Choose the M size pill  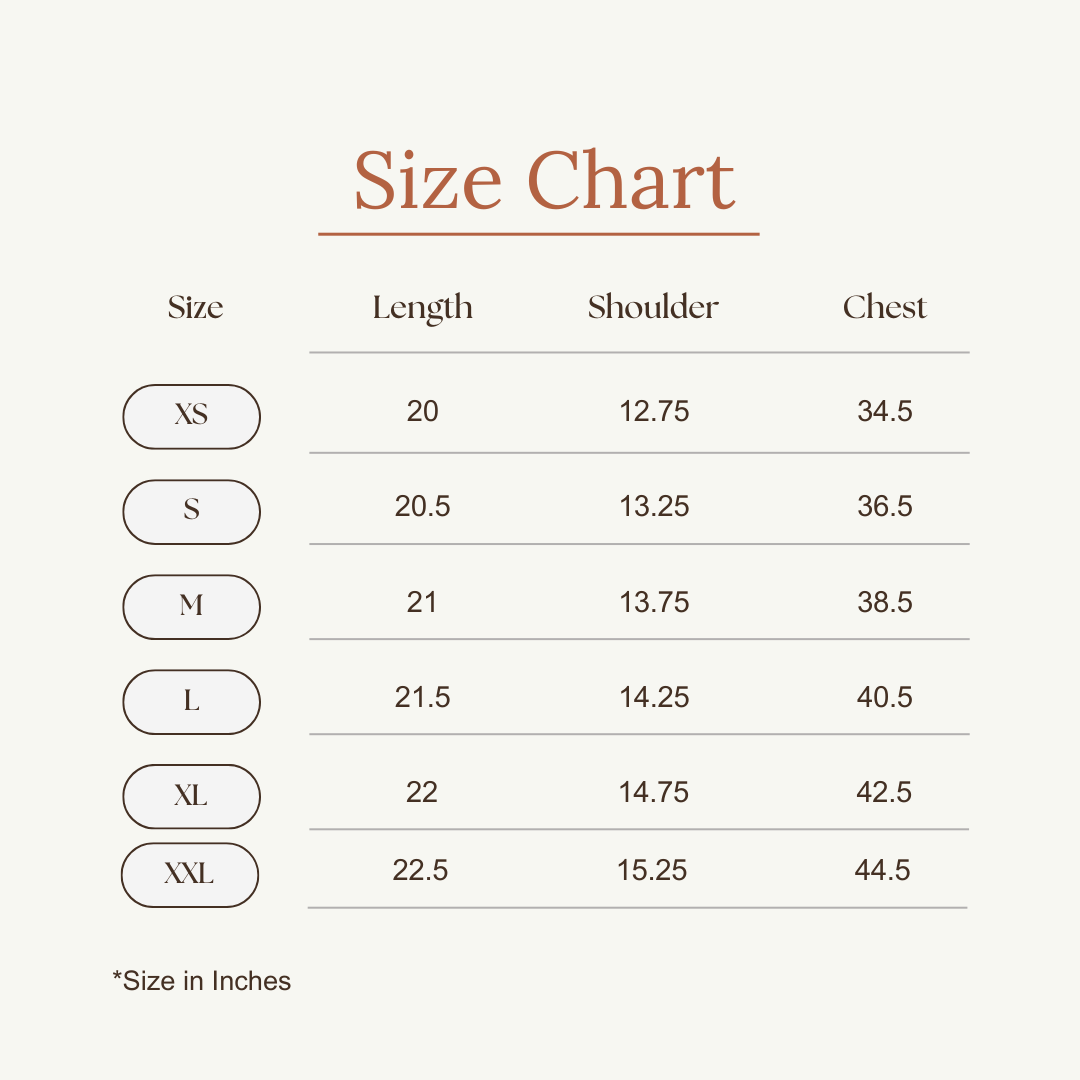point(191,606)
